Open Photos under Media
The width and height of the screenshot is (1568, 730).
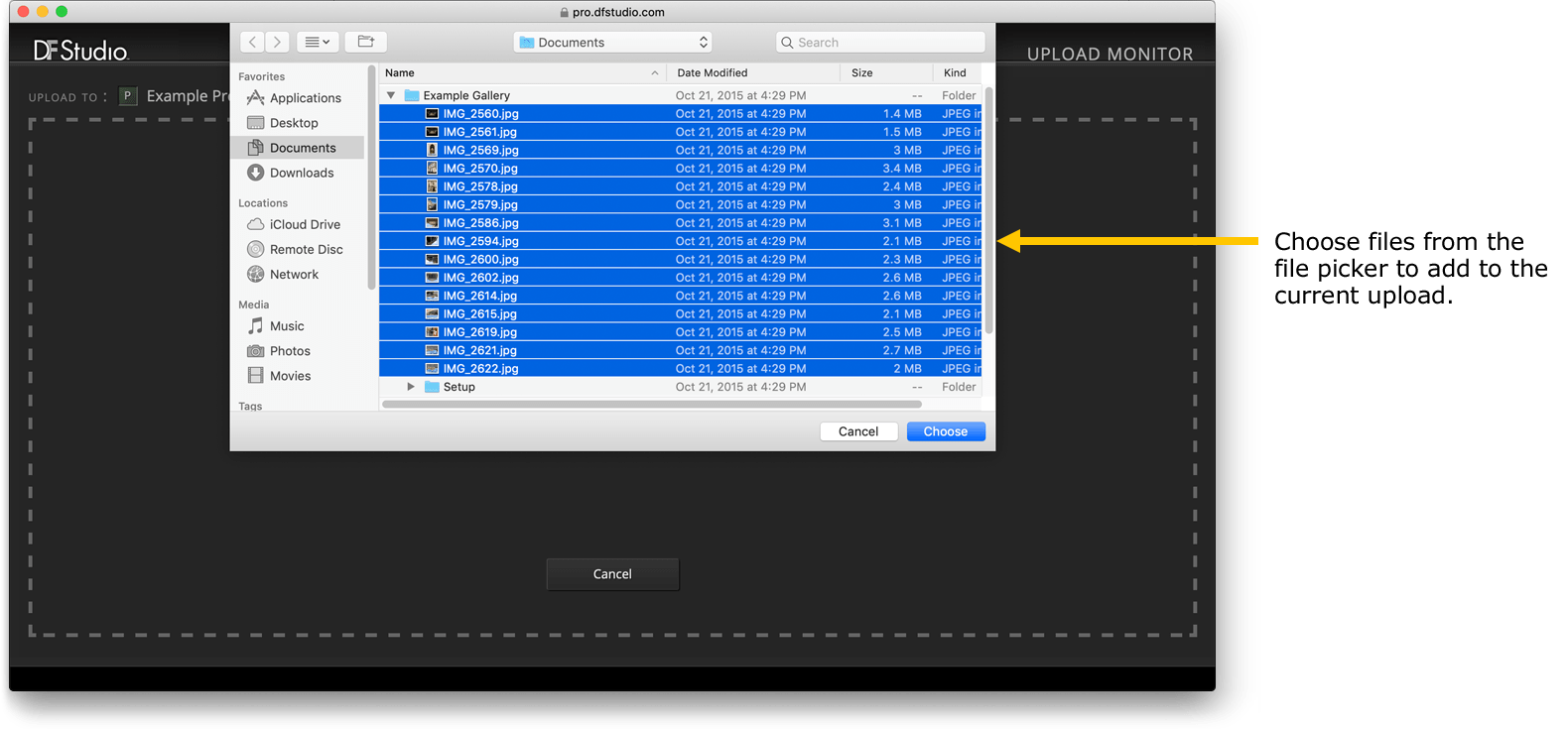pyautogui.click(x=290, y=351)
